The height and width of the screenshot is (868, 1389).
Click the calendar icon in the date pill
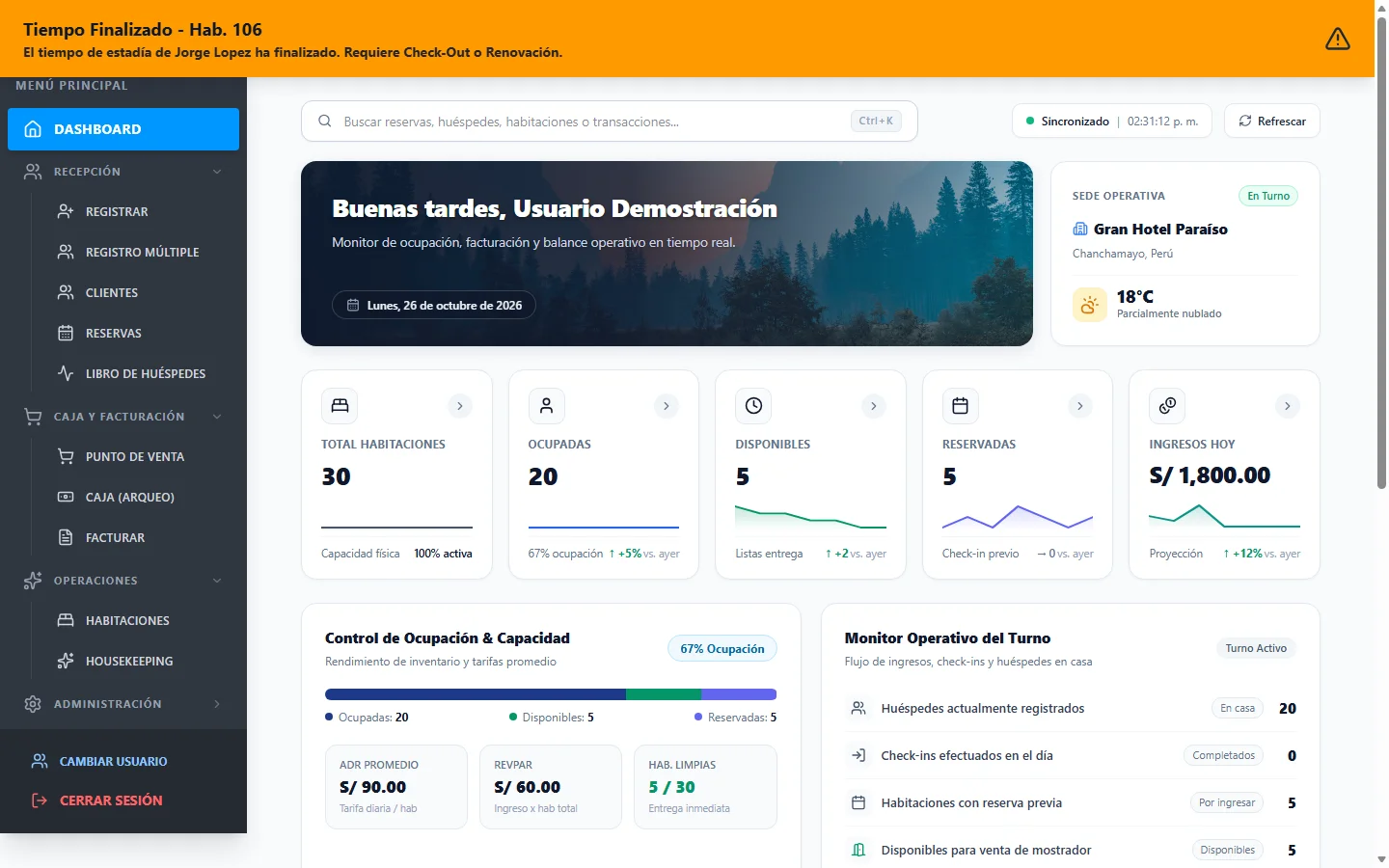click(353, 305)
